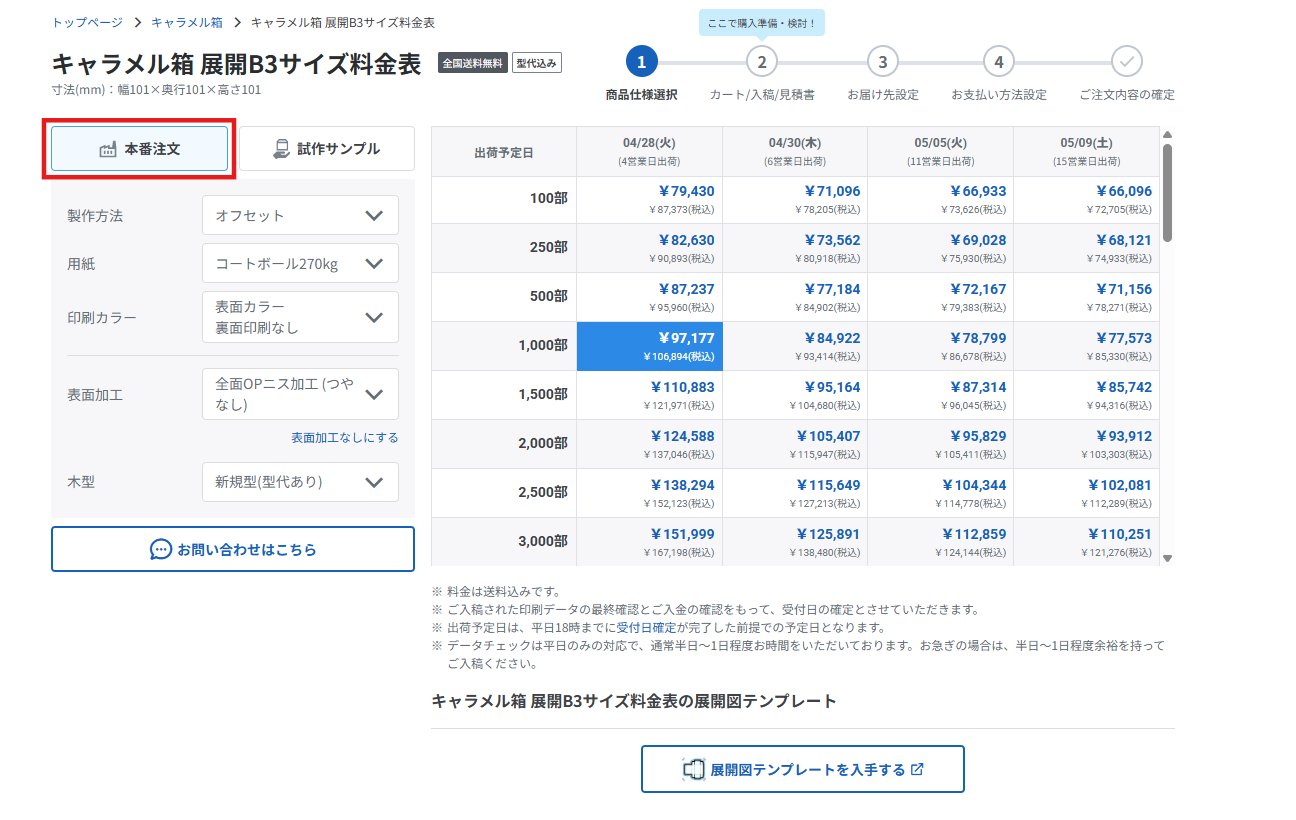Select 05/09(土) column header
The width and height of the screenshot is (1296, 820).
coord(1087,151)
